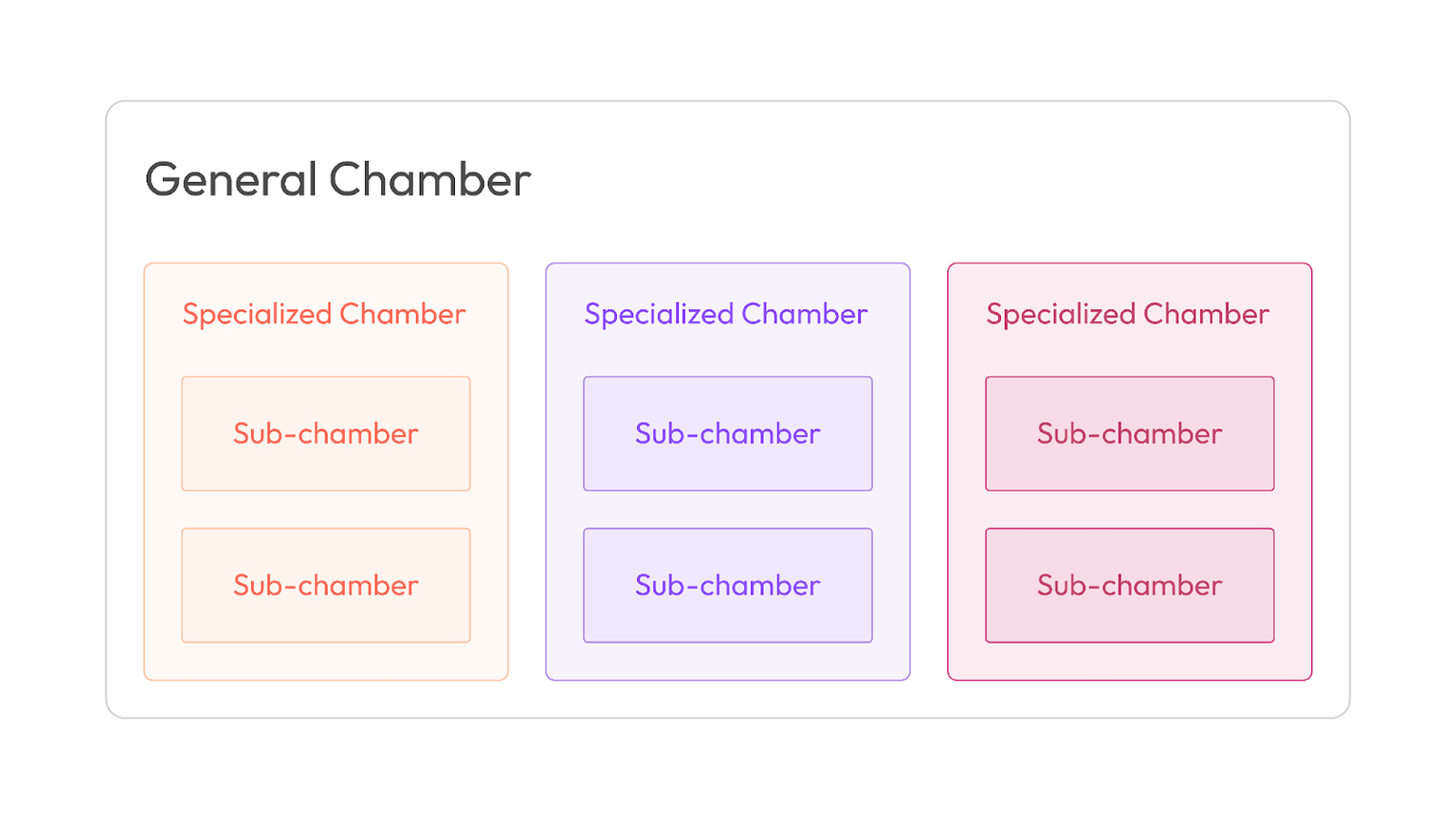Click the upper orange Sub-chamber box
This screenshot has width=1456, height=819.
tap(326, 433)
